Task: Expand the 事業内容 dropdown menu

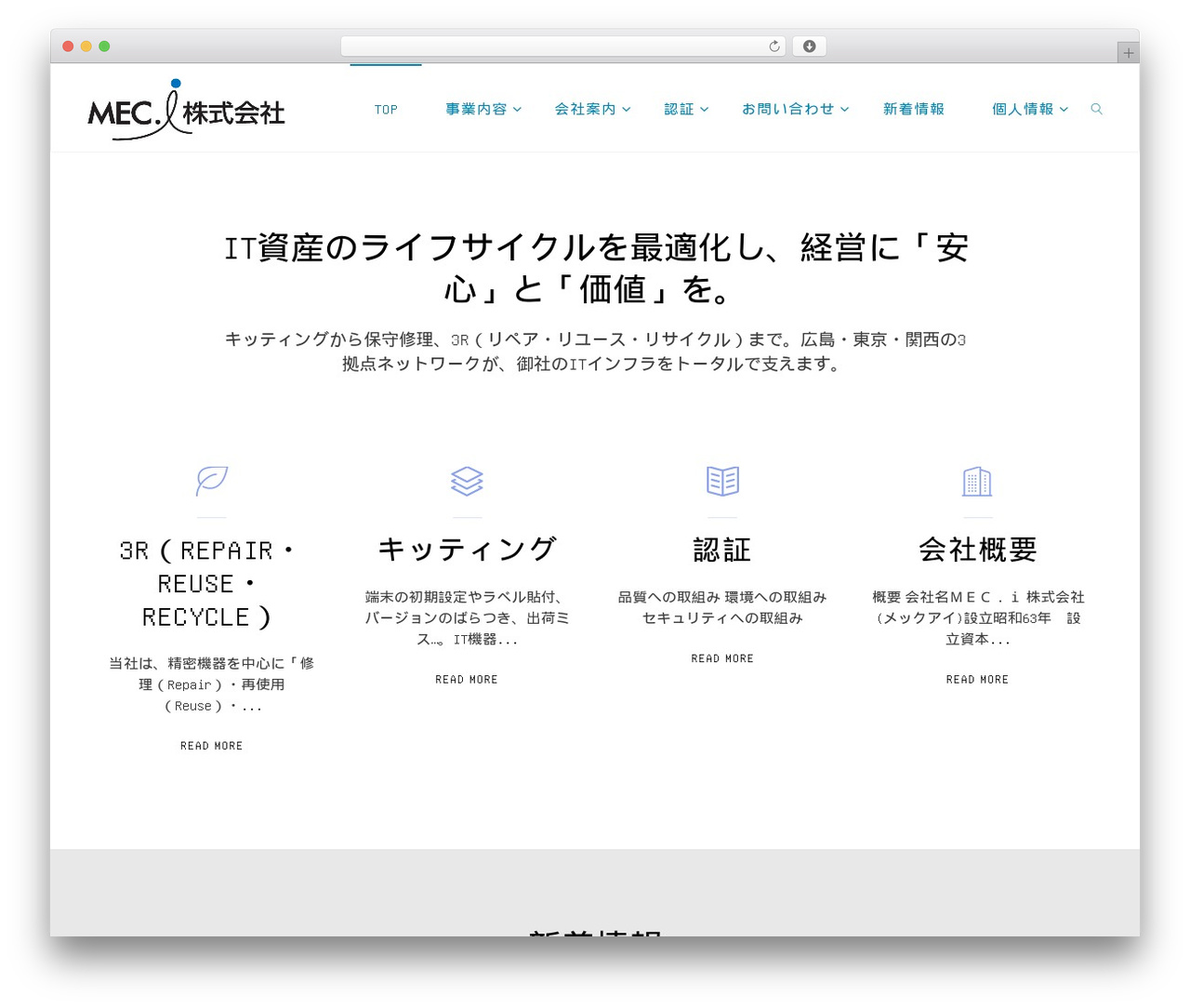Action: click(x=483, y=109)
